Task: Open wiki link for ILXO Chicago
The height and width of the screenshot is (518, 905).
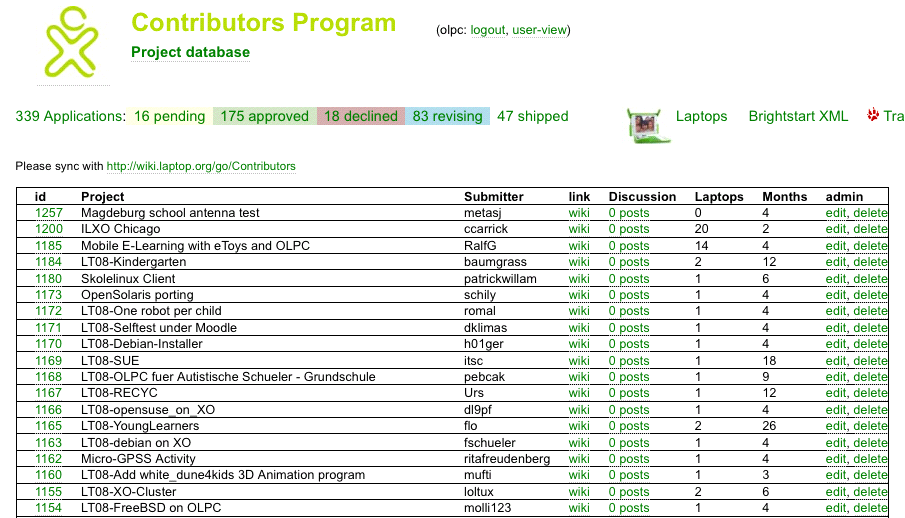Action: [579, 229]
